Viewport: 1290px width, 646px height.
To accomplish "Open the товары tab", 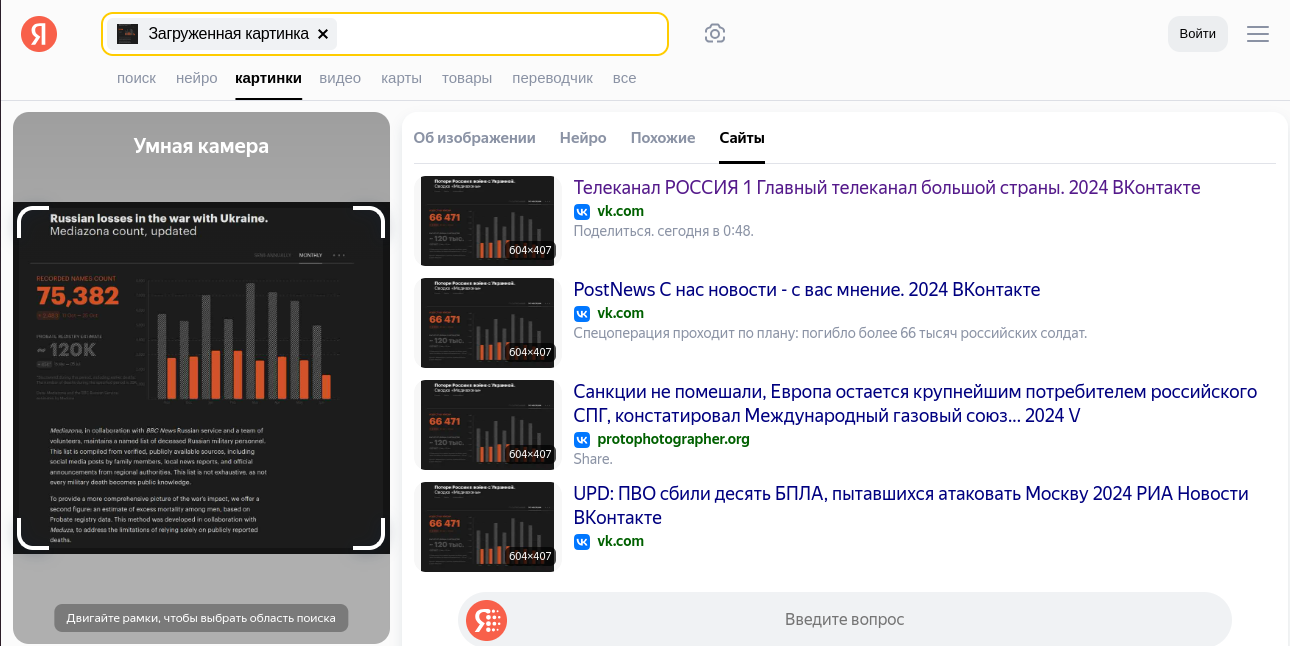I will 467,78.
